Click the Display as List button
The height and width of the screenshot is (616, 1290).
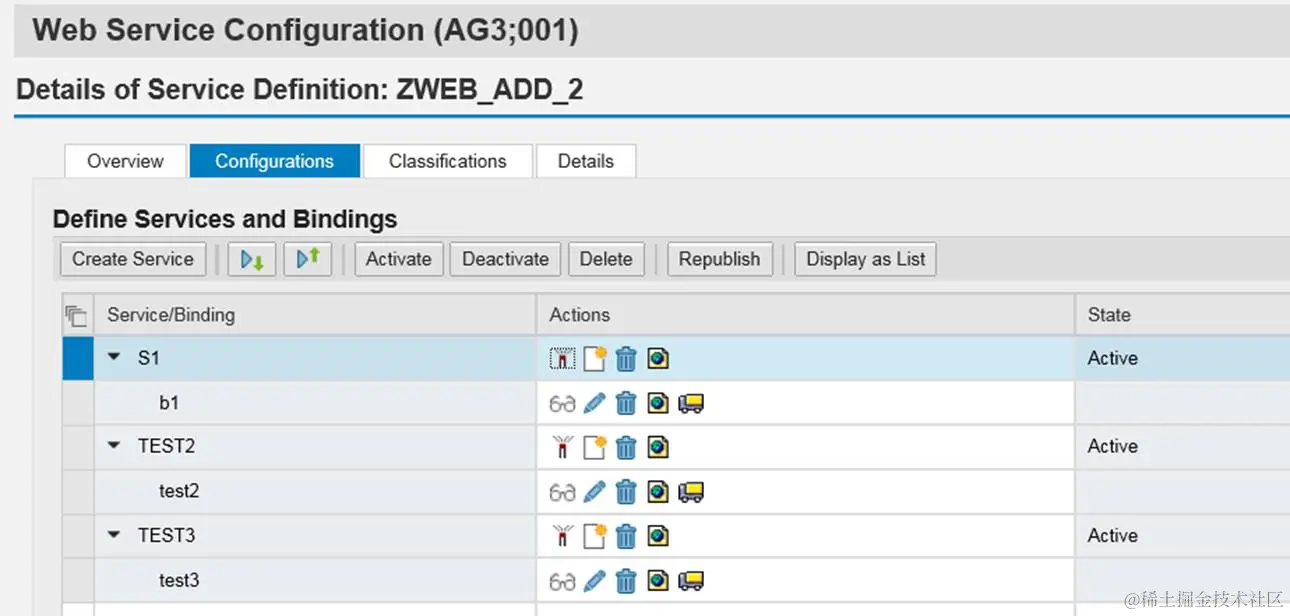tap(866, 259)
